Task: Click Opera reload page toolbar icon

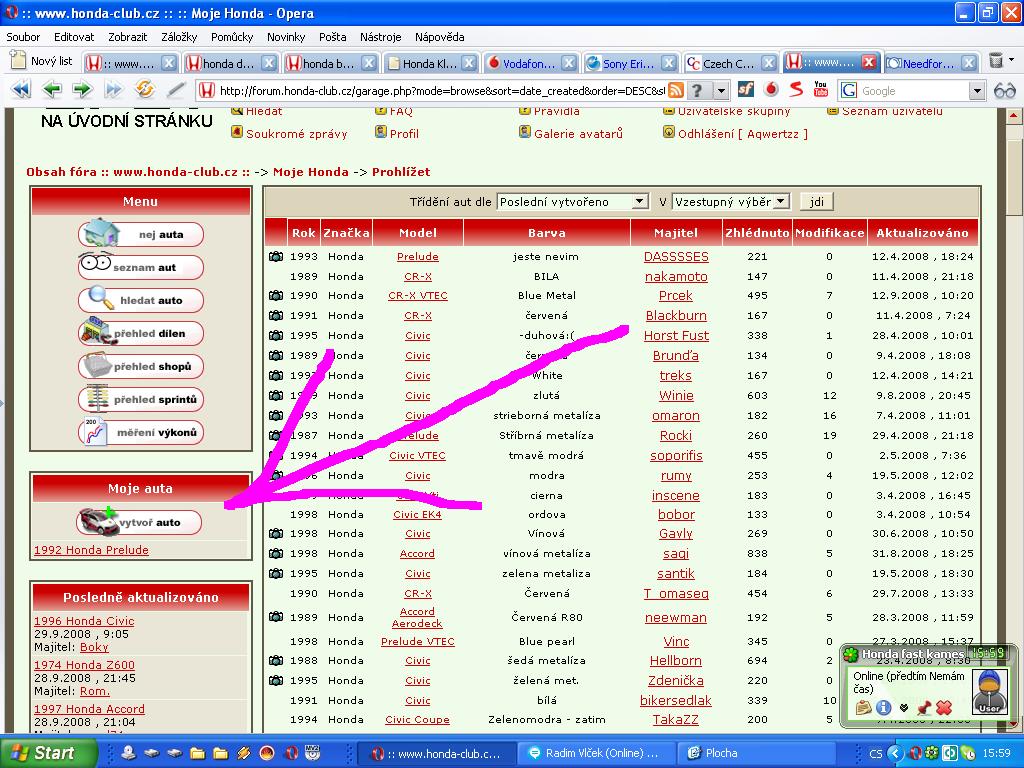Action: pyautogui.click(x=144, y=90)
